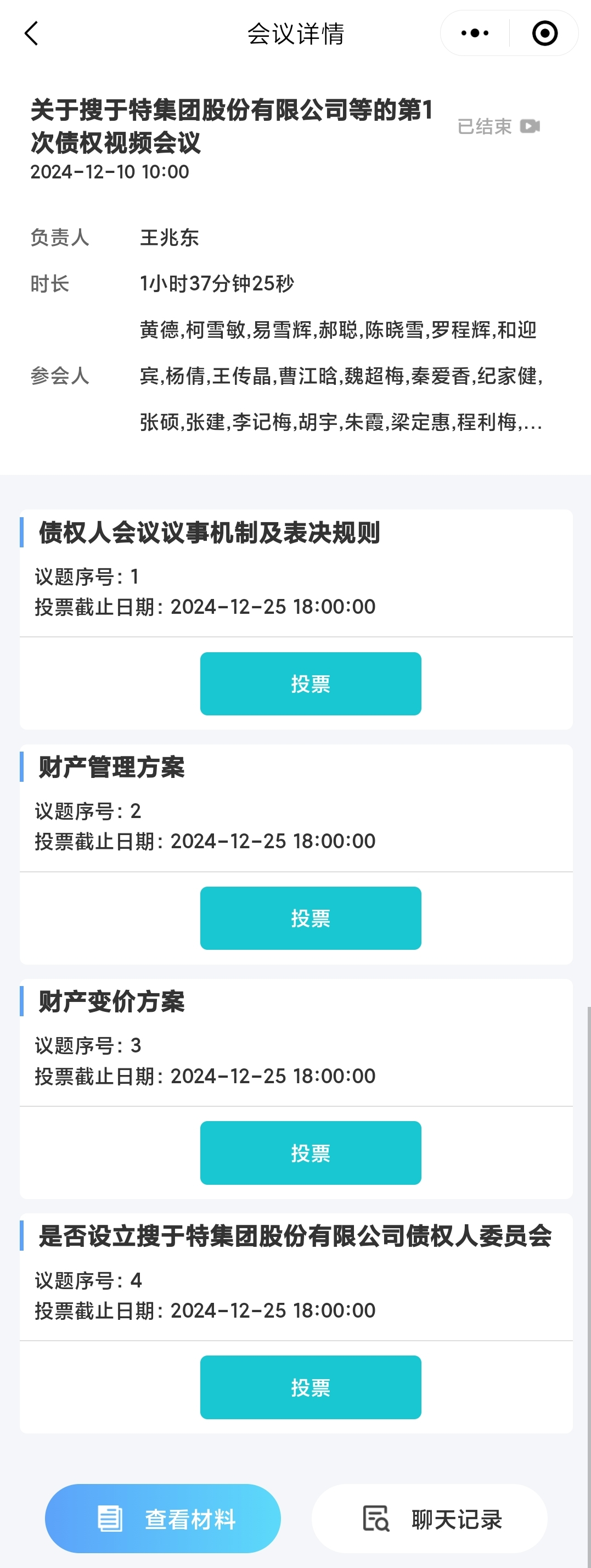Tap the mini-program close circle icon
This screenshot has width=591, height=1568.
click(x=544, y=33)
